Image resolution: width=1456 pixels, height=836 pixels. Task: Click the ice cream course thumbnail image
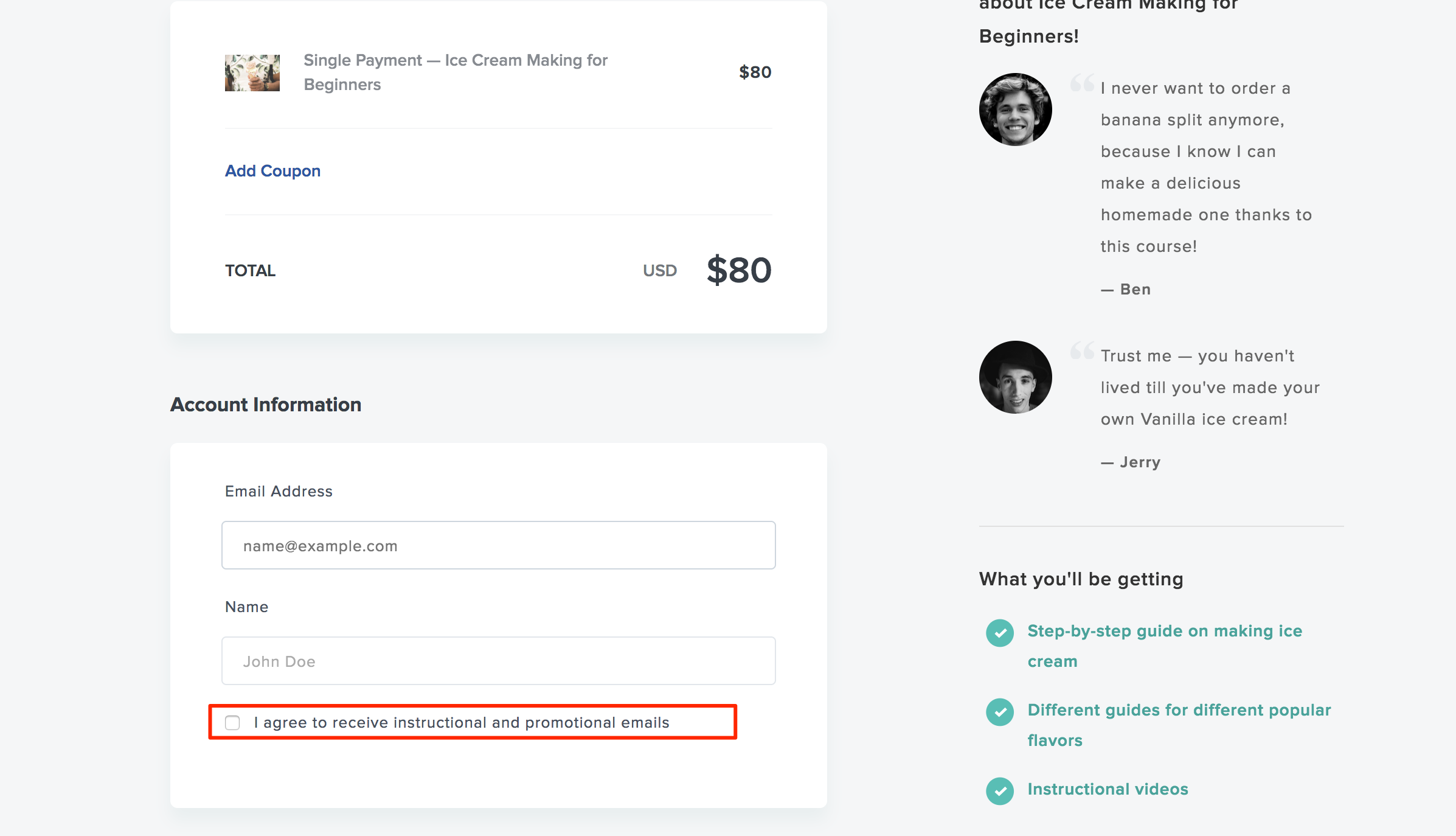[x=254, y=72]
